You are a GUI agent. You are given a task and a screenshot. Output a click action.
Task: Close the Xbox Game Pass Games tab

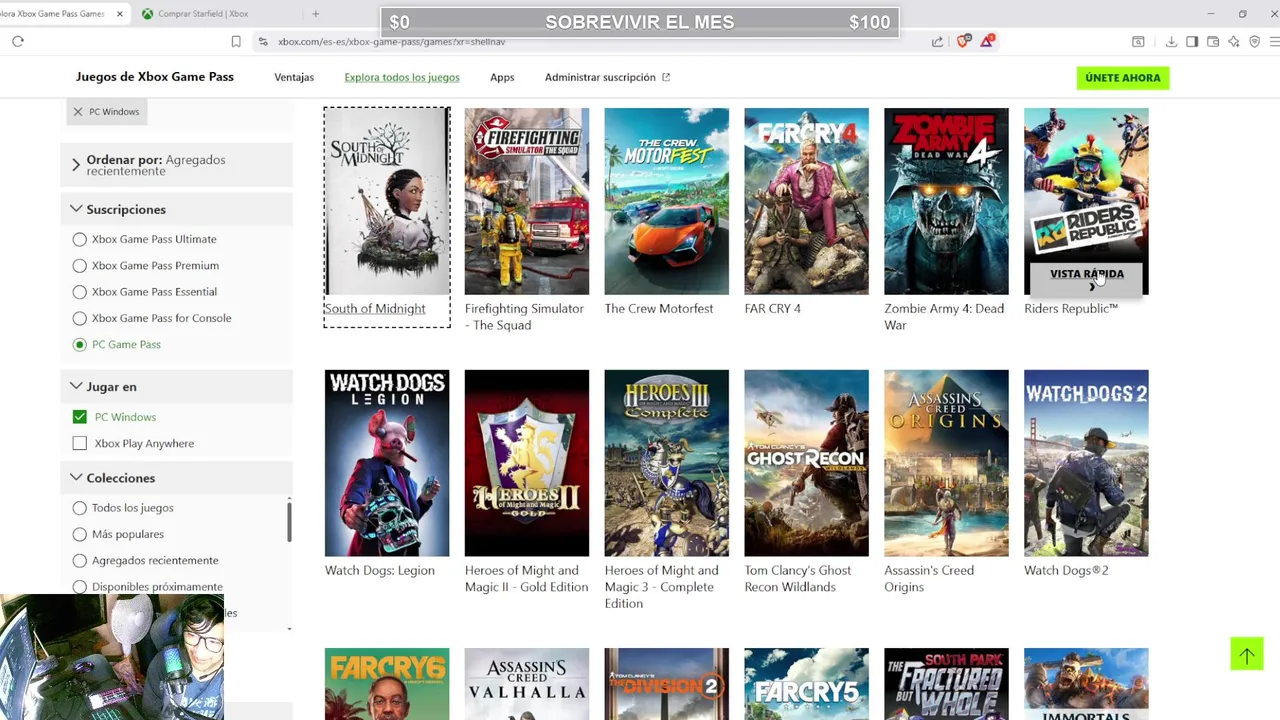(x=120, y=13)
